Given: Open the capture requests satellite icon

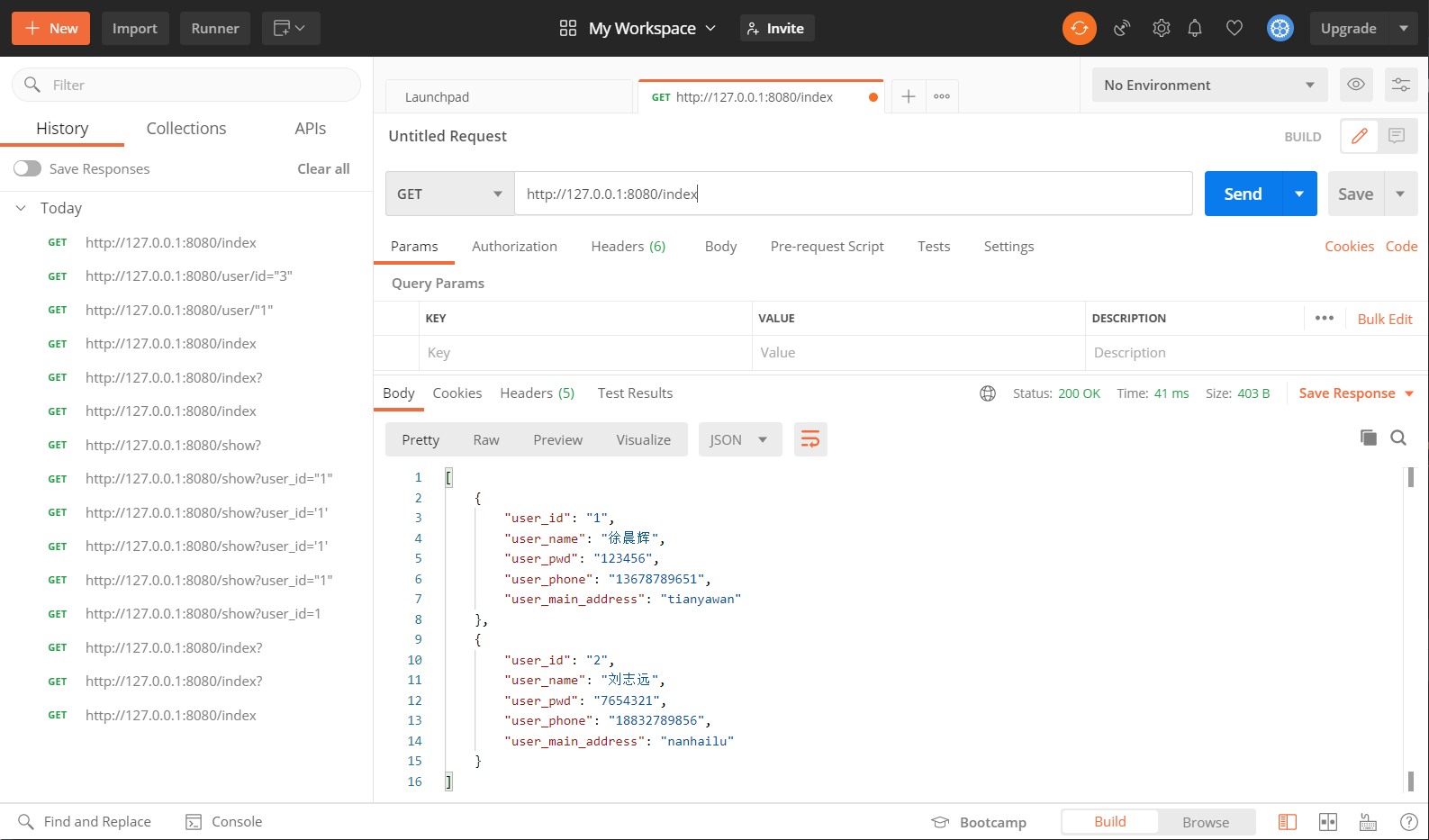Looking at the screenshot, I should 1121,28.
